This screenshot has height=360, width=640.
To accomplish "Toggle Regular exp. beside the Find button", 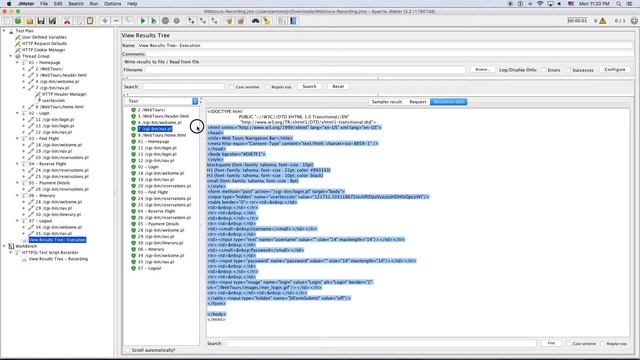I will (x=602, y=344).
